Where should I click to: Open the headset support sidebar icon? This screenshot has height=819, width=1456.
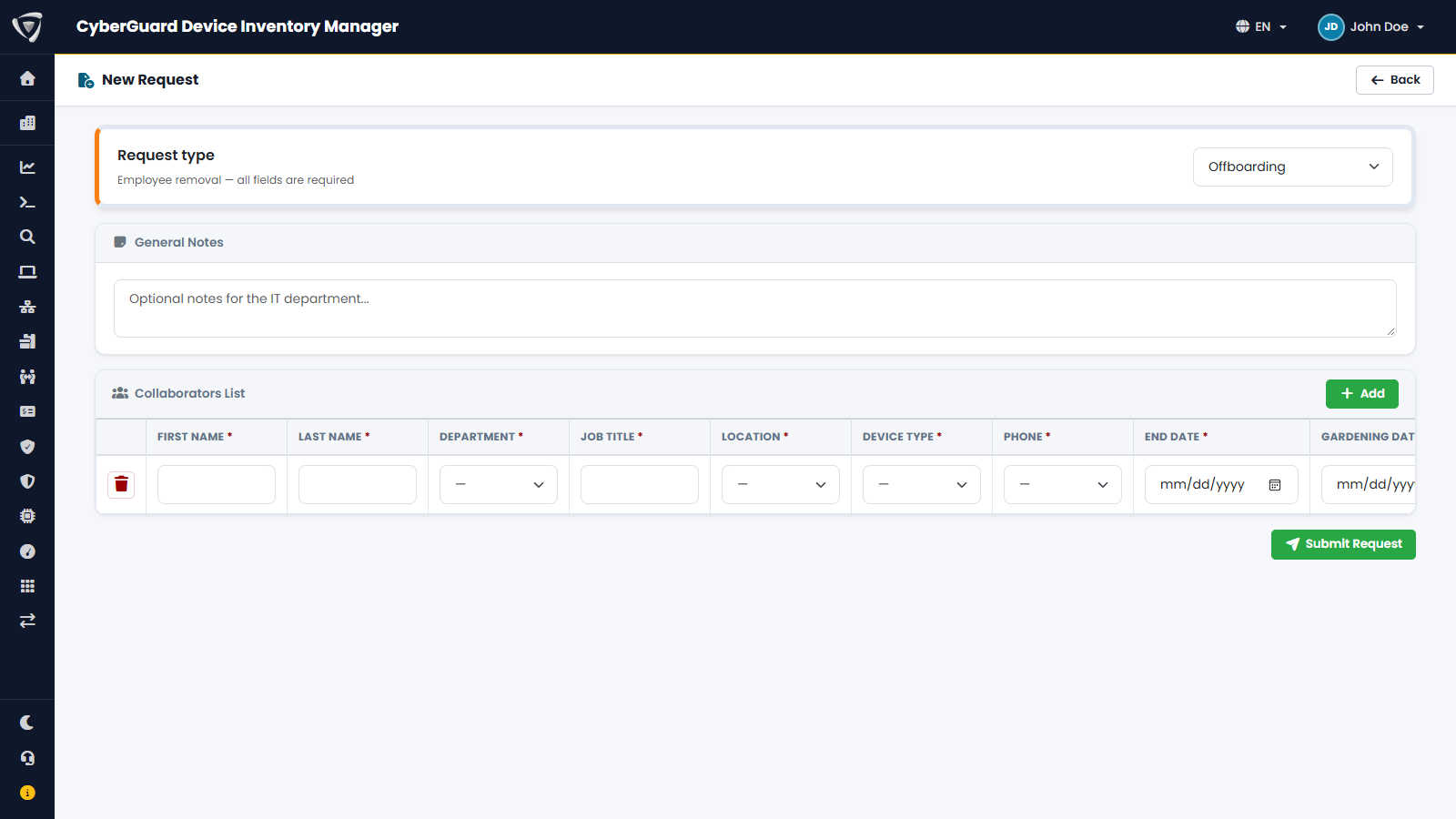coord(27,758)
